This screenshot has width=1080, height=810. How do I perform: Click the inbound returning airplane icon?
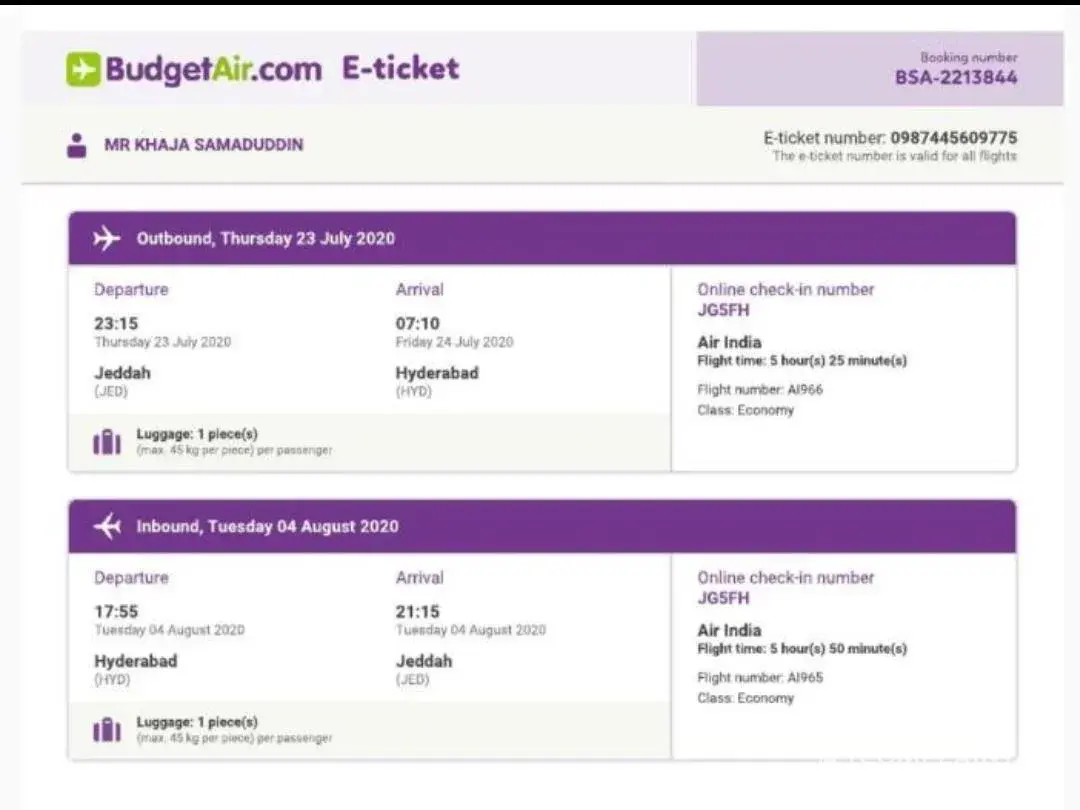pyautogui.click(x=106, y=526)
